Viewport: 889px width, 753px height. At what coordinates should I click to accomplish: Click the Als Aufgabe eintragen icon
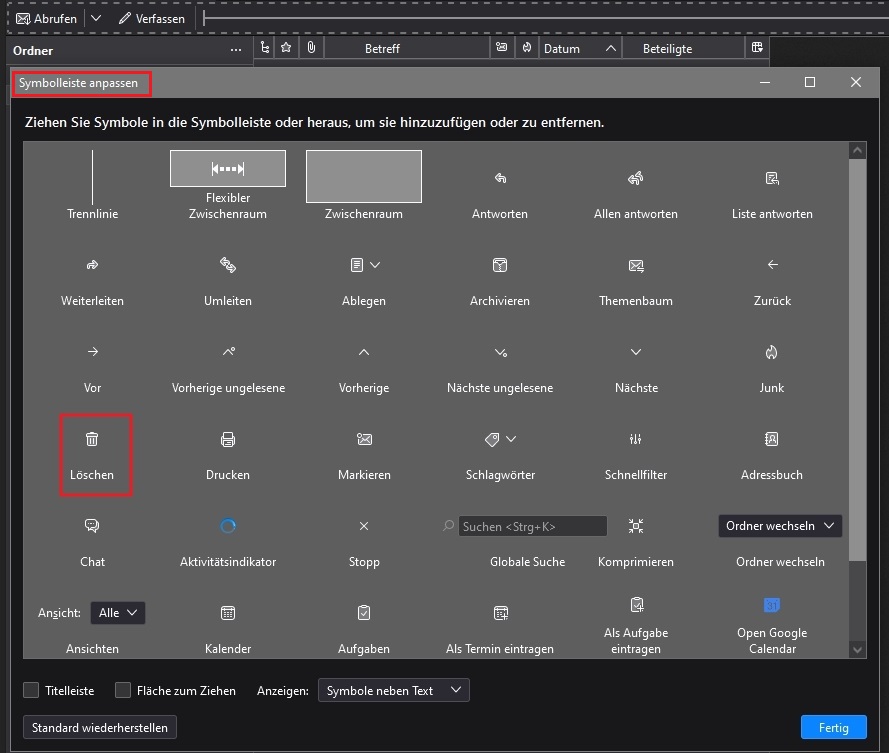click(x=637, y=605)
